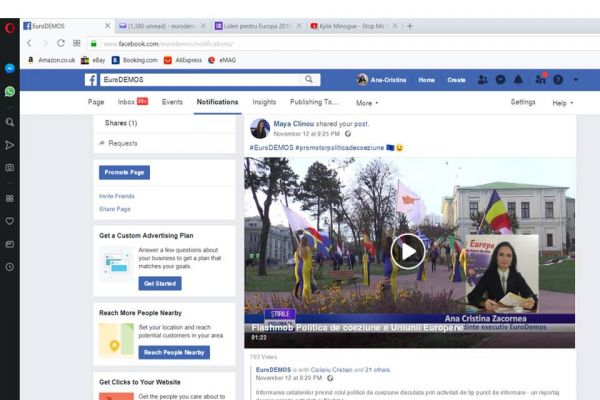Click the Opera logo menu icon
This screenshot has height=400, width=600.
pos(10,28)
